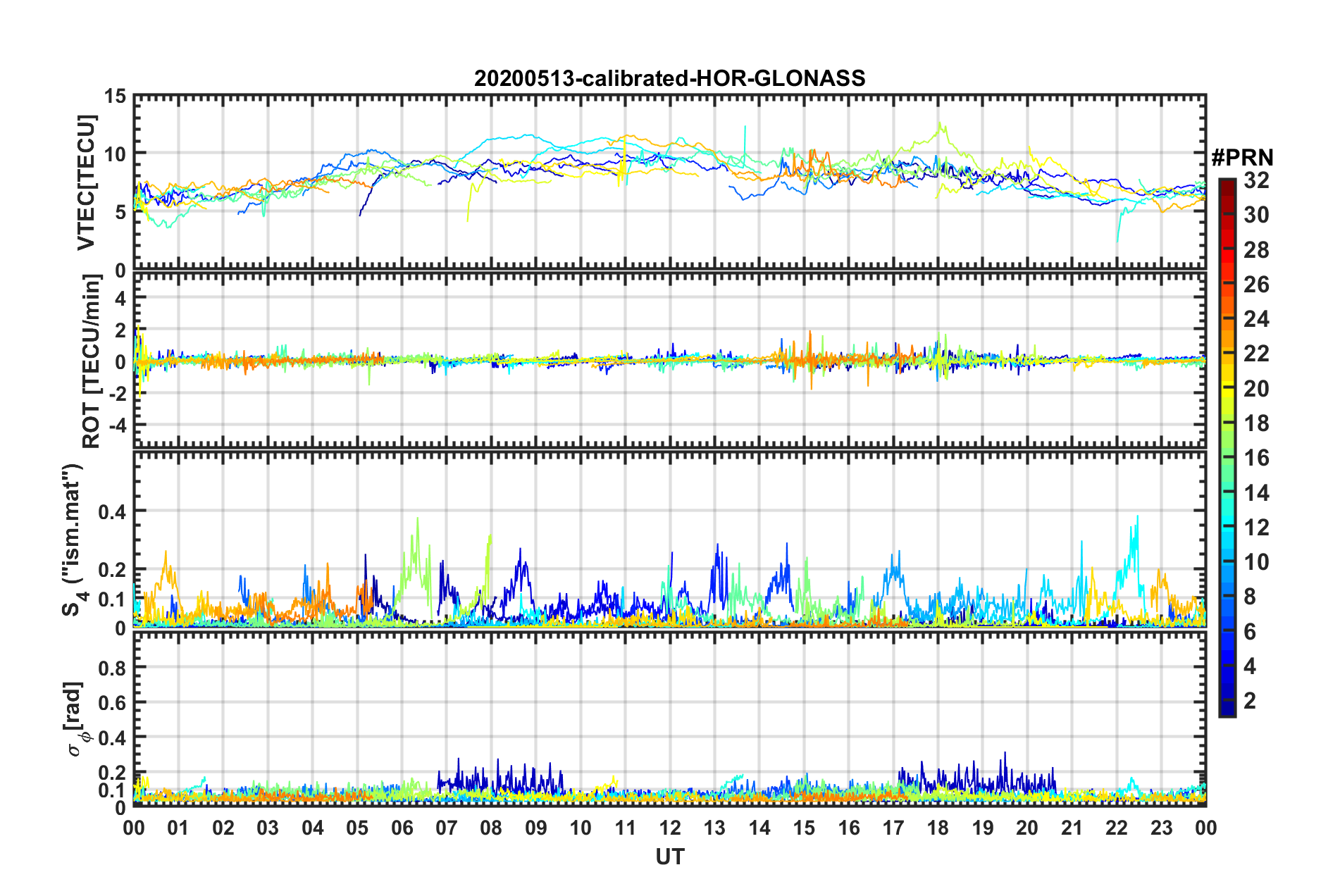This screenshot has width=1340, height=896.
Task: Click colorbar tick label 22
Action: [x=1256, y=354]
